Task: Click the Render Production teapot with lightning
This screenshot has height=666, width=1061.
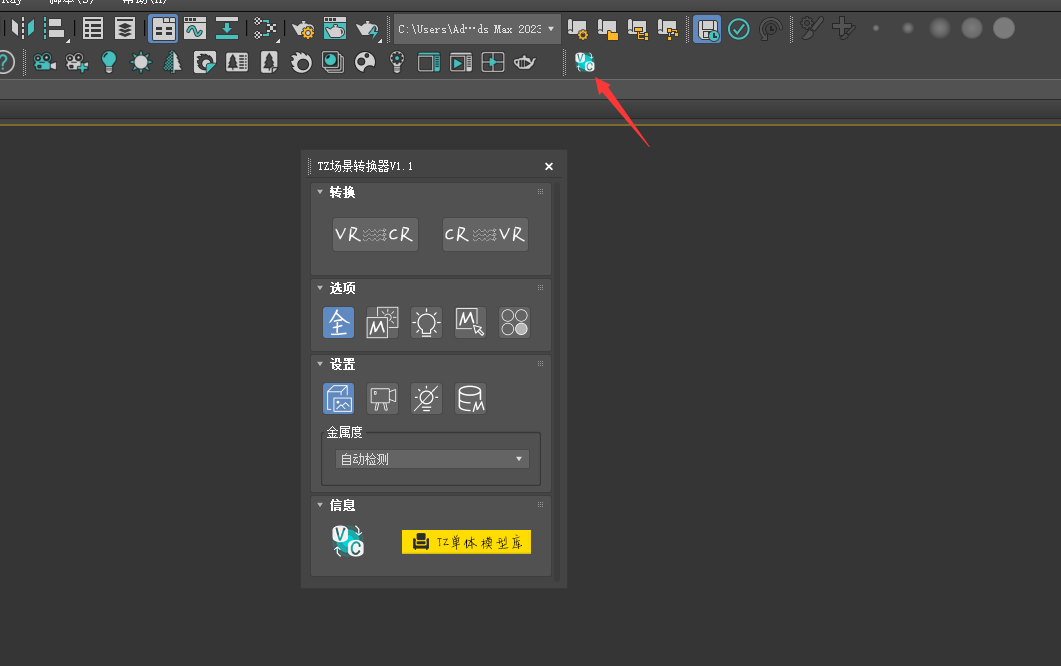Action: pyautogui.click(x=367, y=29)
